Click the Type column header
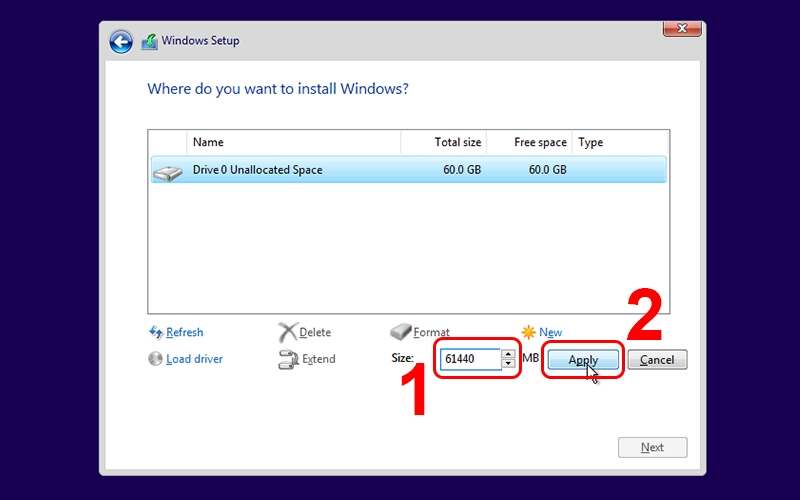This screenshot has height=500, width=800. (620, 142)
